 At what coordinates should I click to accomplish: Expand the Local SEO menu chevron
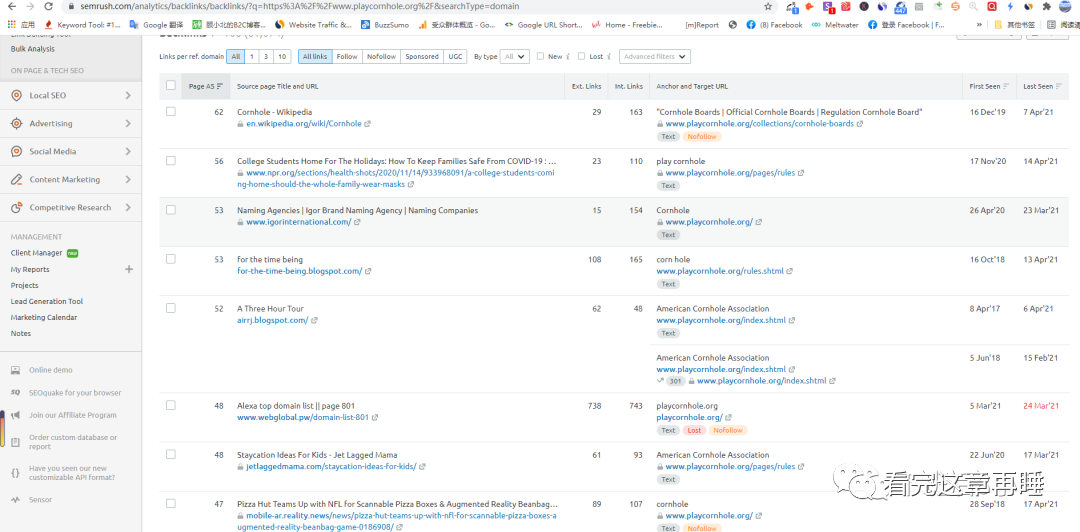point(128,95)
